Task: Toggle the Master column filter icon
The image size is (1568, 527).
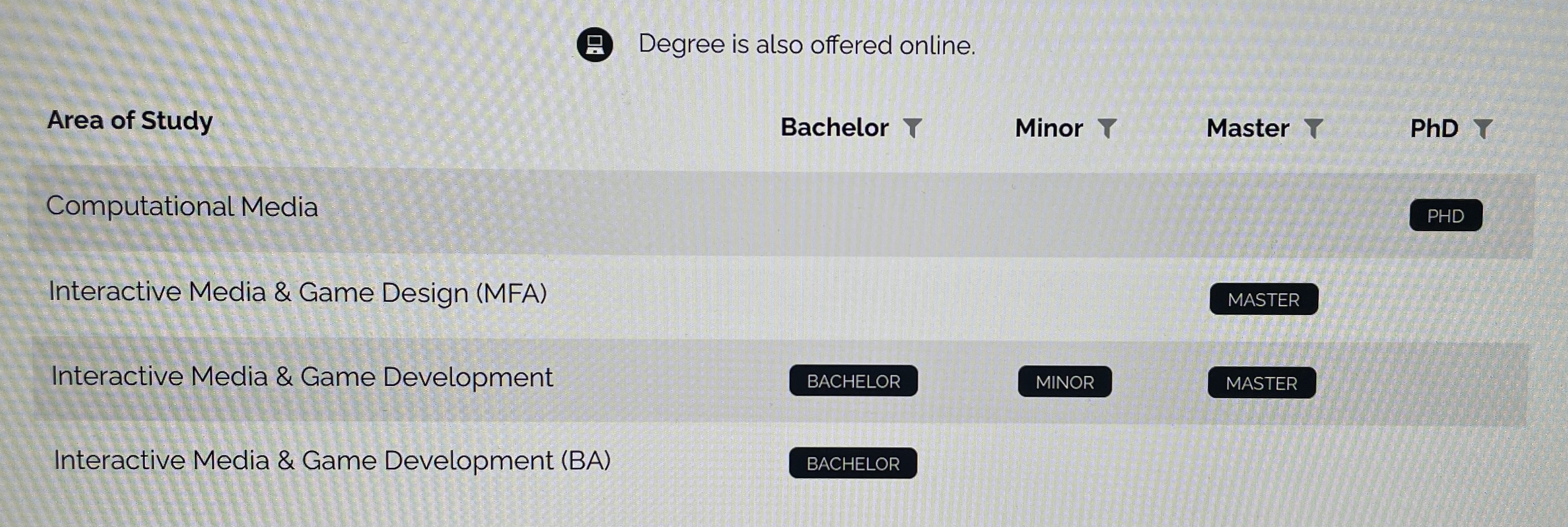Action: 1314,128
